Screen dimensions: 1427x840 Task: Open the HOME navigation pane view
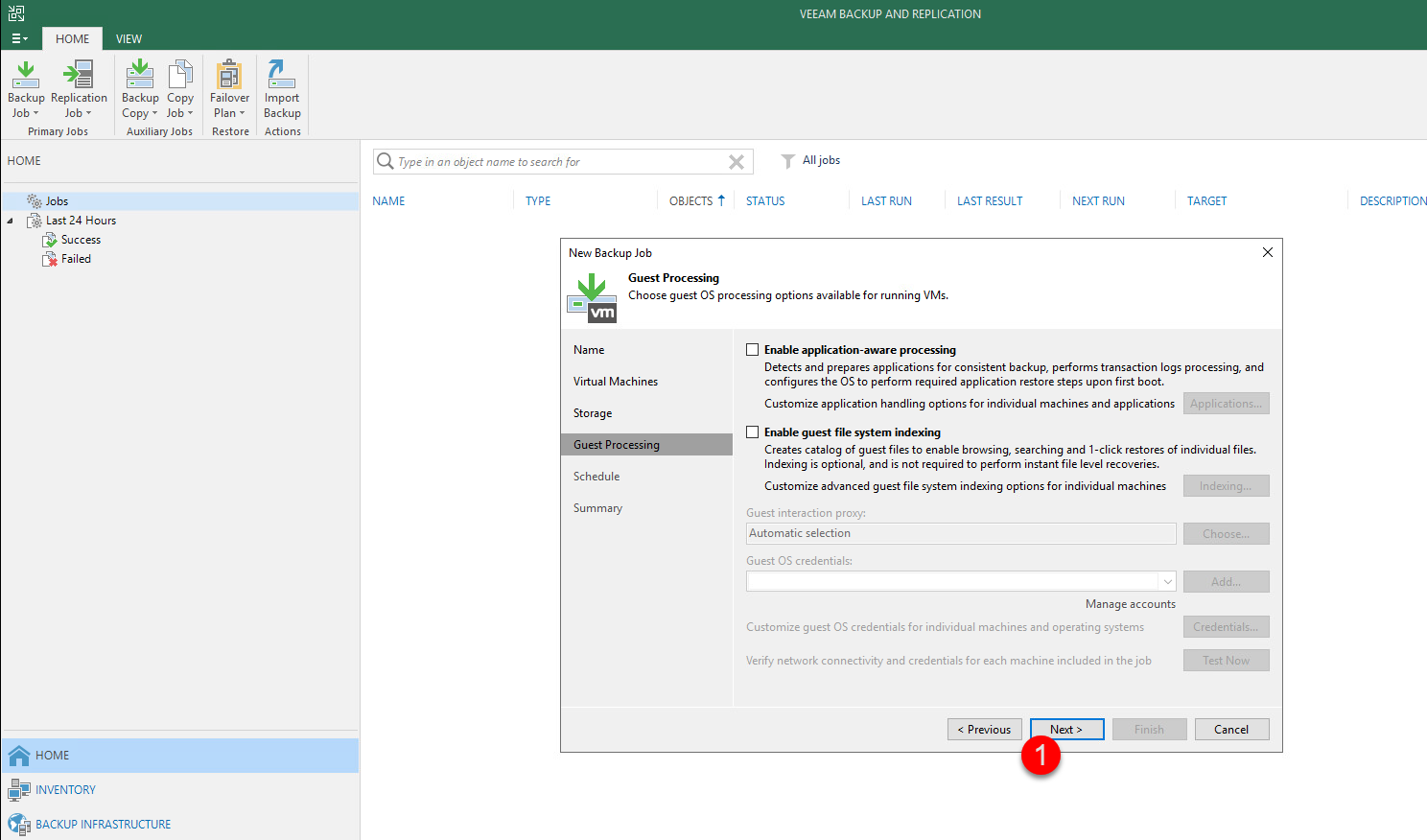[180, 756]
